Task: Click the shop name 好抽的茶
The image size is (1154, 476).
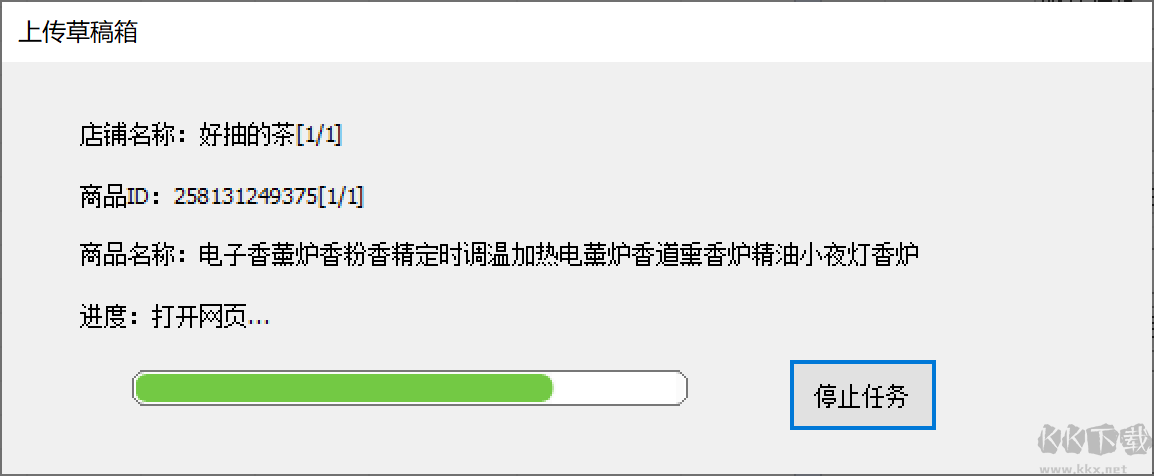Action: 247,136
